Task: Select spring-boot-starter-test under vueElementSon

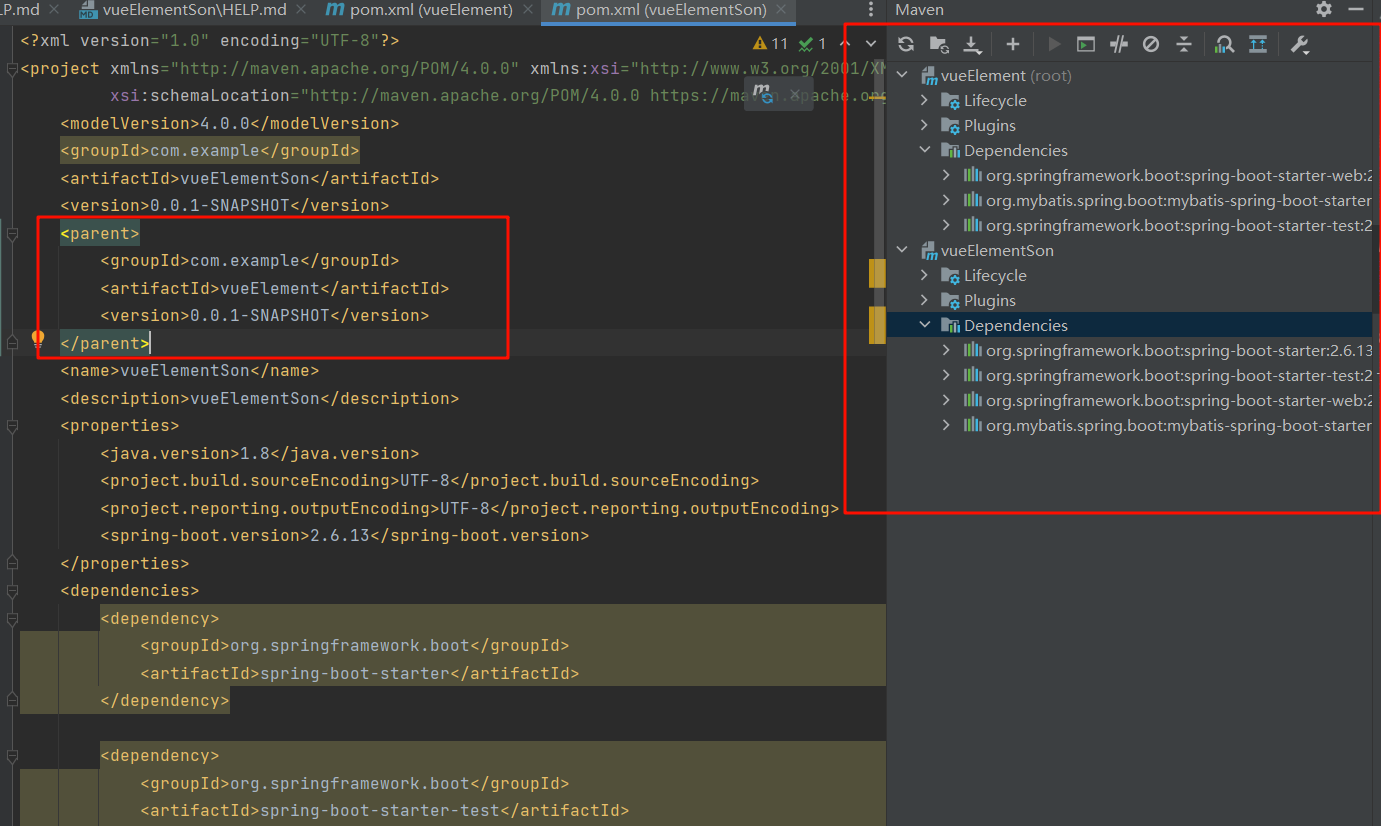Action: [1178, 375]
